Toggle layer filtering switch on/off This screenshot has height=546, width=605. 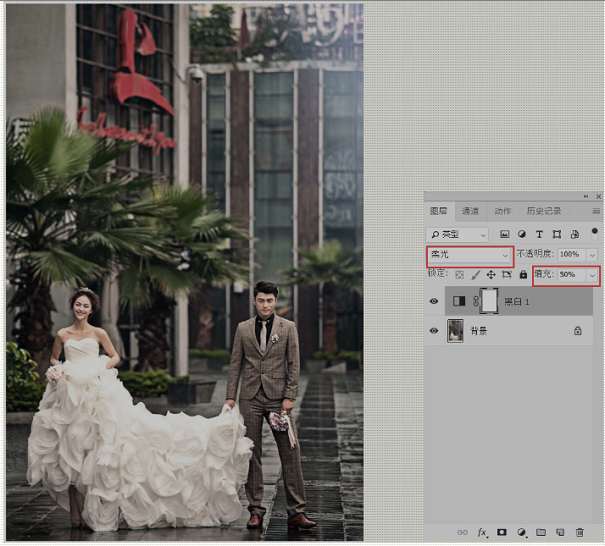595,233
